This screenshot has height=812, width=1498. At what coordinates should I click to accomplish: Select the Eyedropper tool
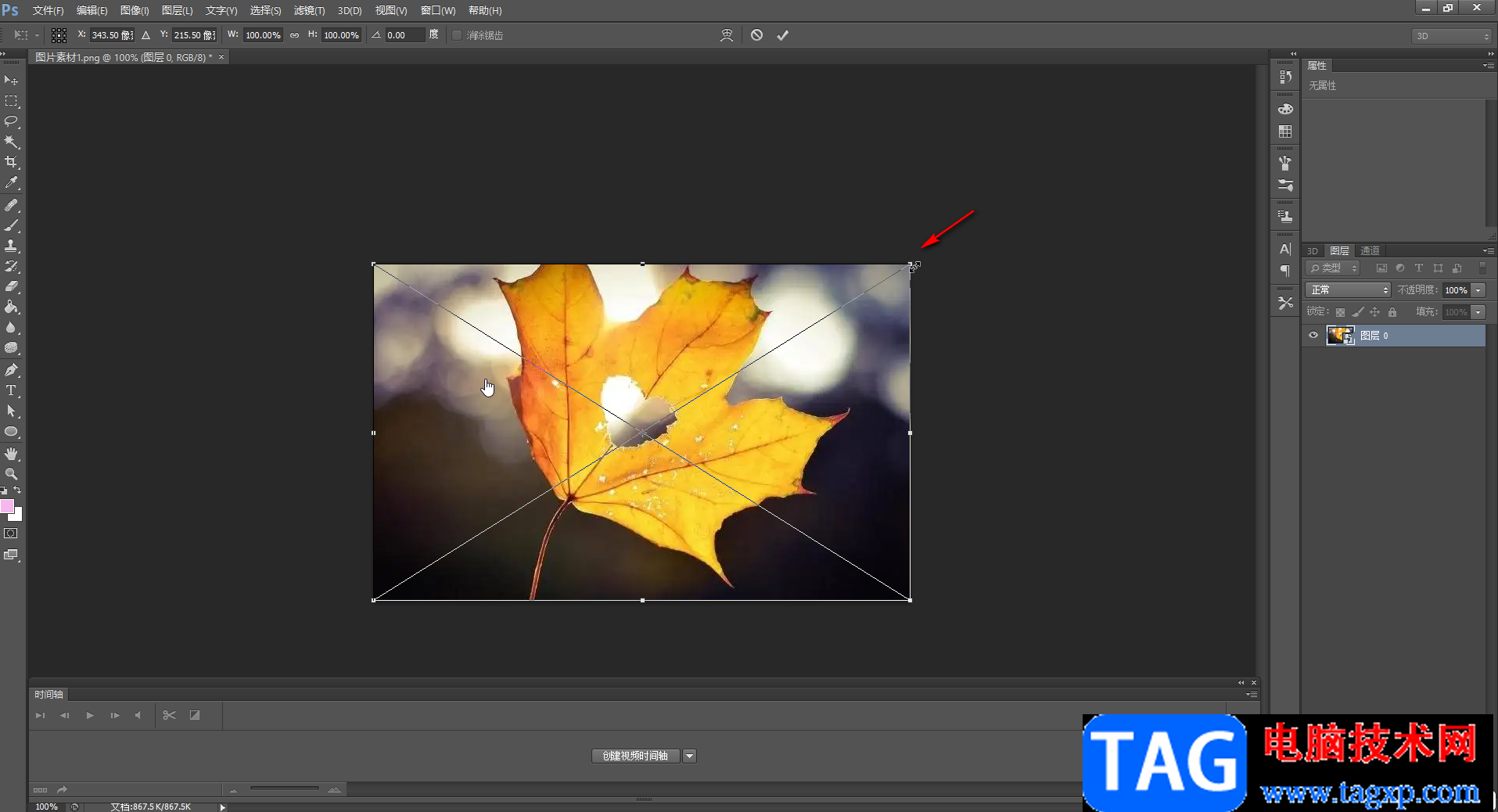pyautogui.click(x=11, y=183)
